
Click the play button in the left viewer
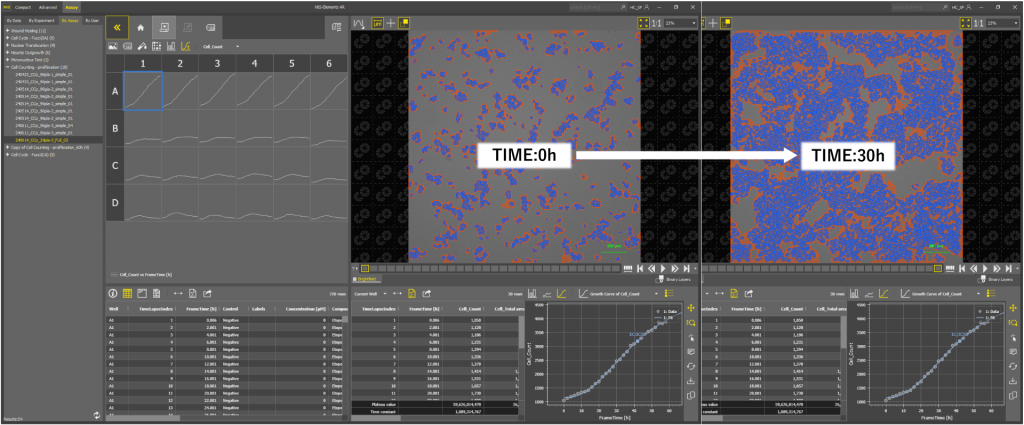coord(661,268)
